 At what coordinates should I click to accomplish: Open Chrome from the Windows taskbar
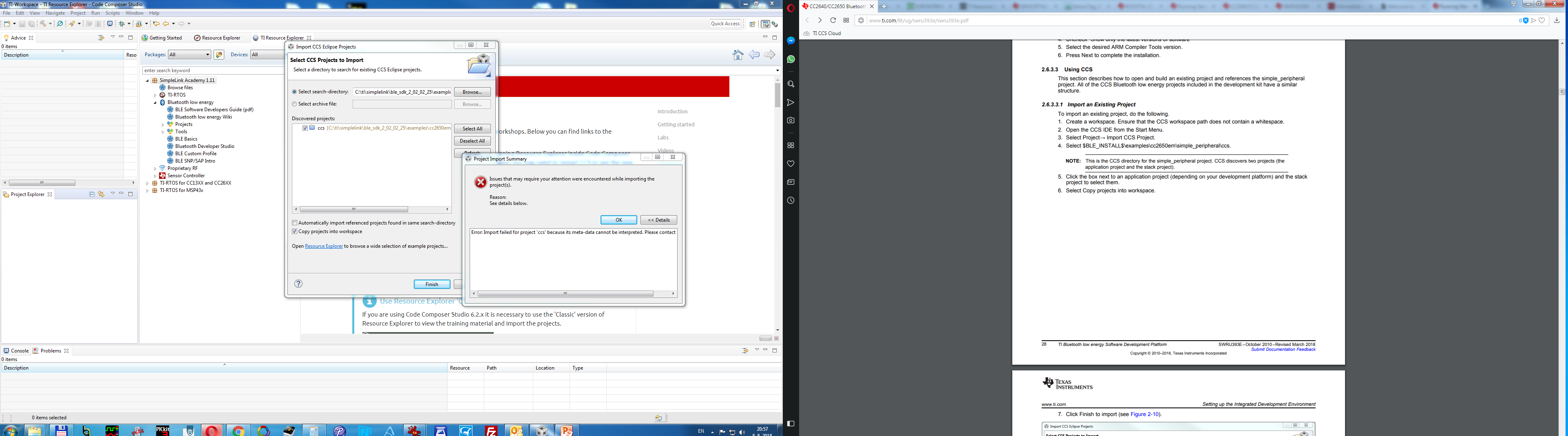[238, 431]
